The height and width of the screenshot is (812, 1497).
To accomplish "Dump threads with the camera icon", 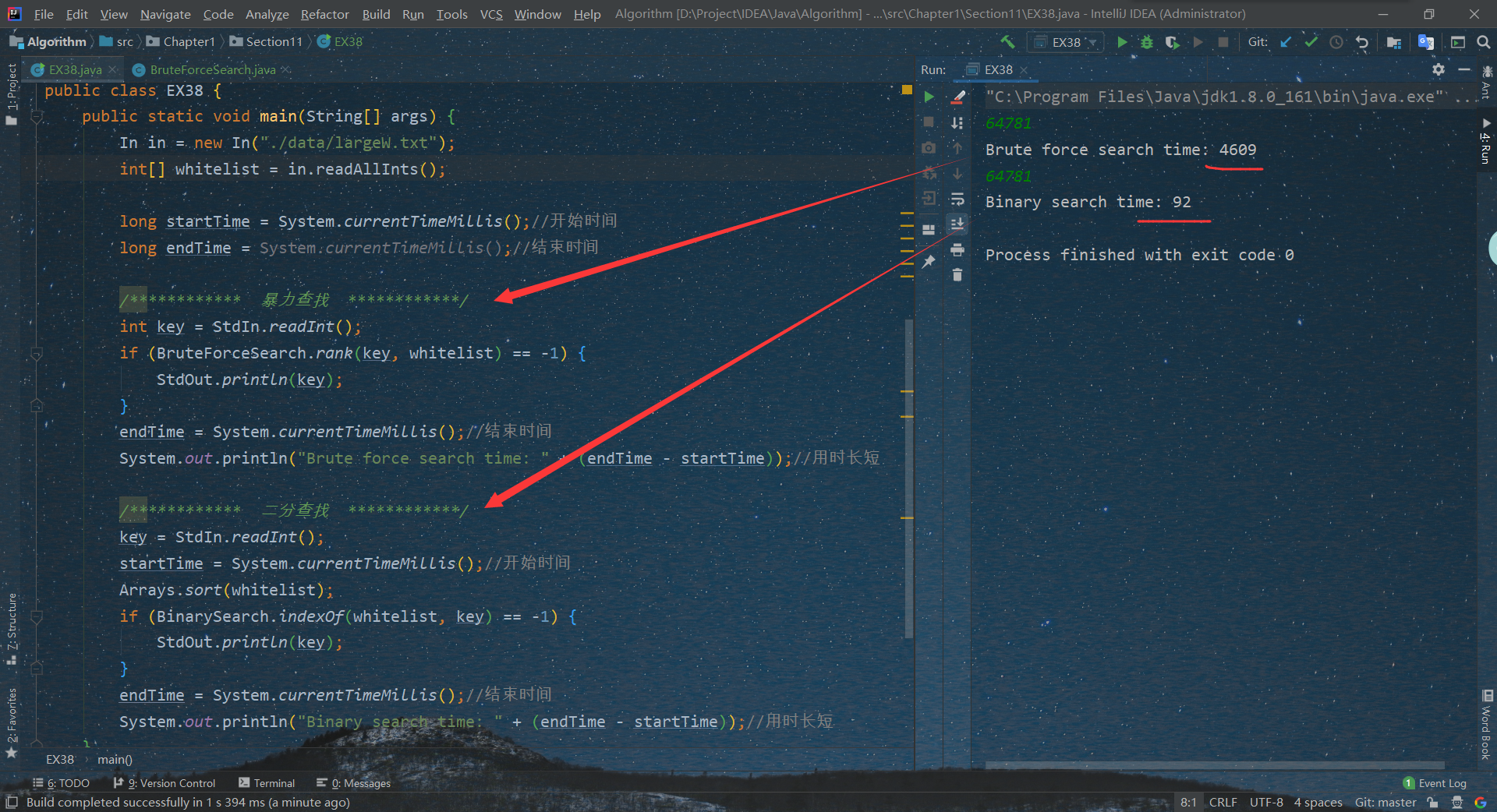I will tap(929, 147).
